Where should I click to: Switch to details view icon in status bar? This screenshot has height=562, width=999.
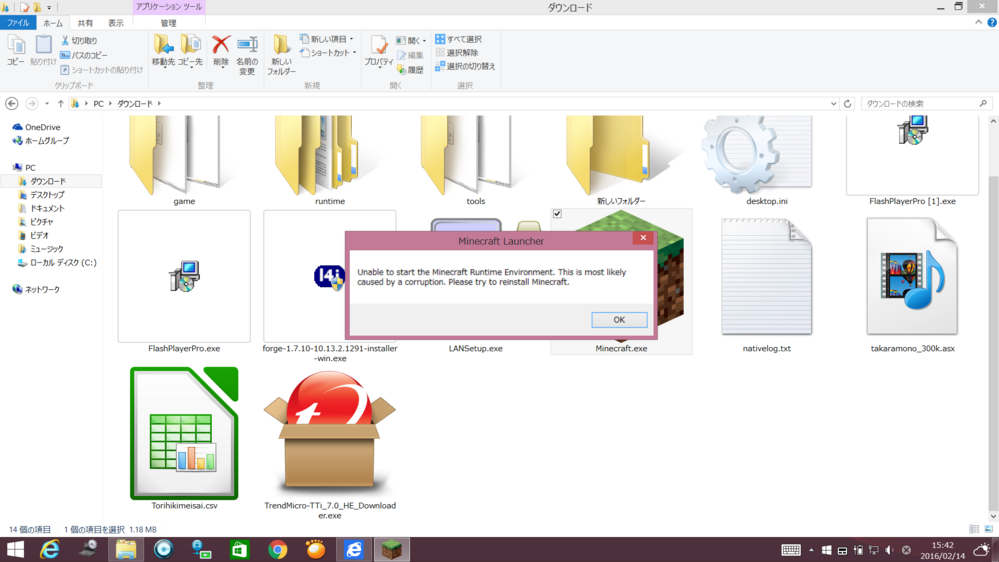point(974,529)
